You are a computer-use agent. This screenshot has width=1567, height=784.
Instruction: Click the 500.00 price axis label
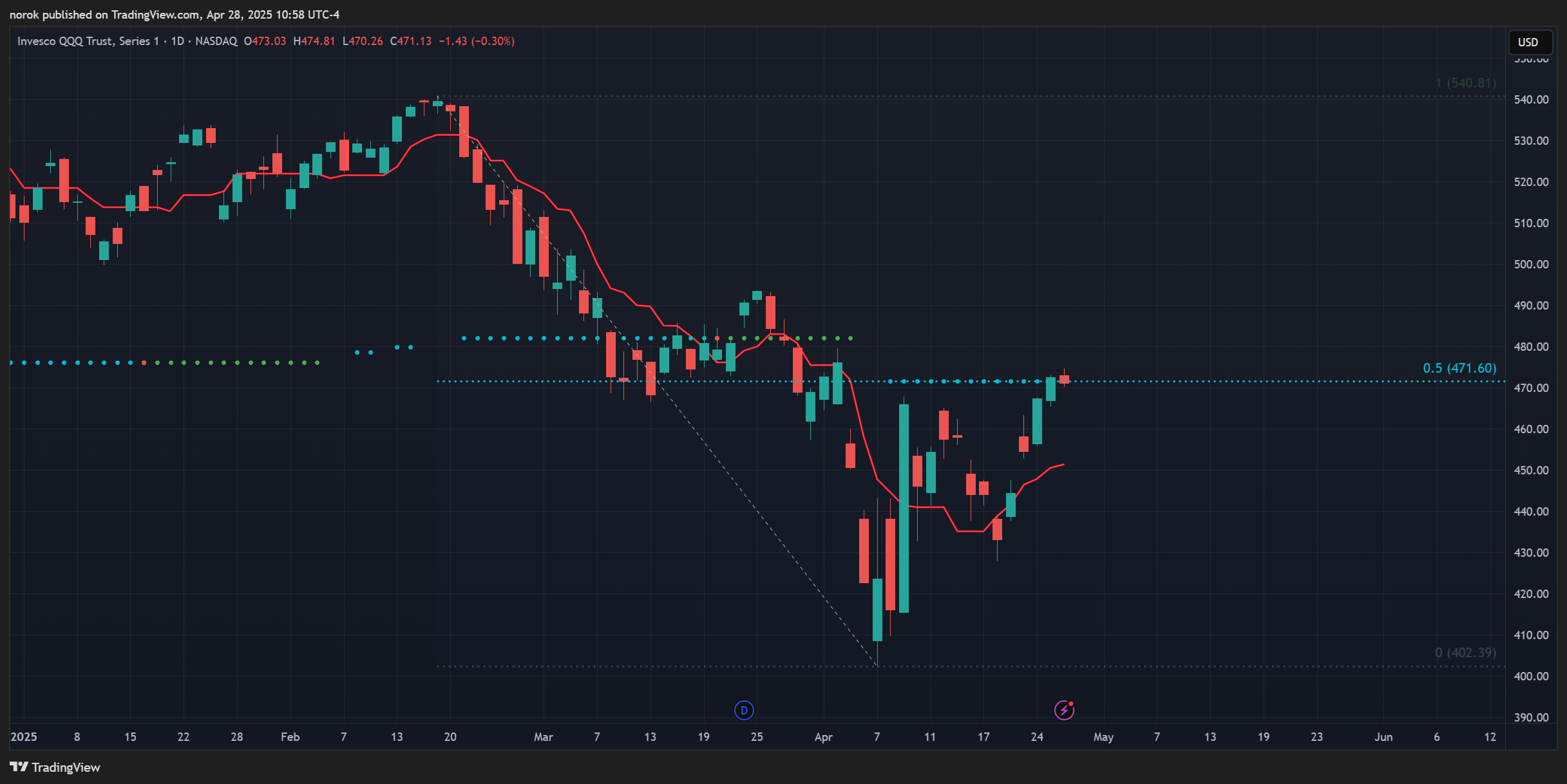coord(1532,265)
